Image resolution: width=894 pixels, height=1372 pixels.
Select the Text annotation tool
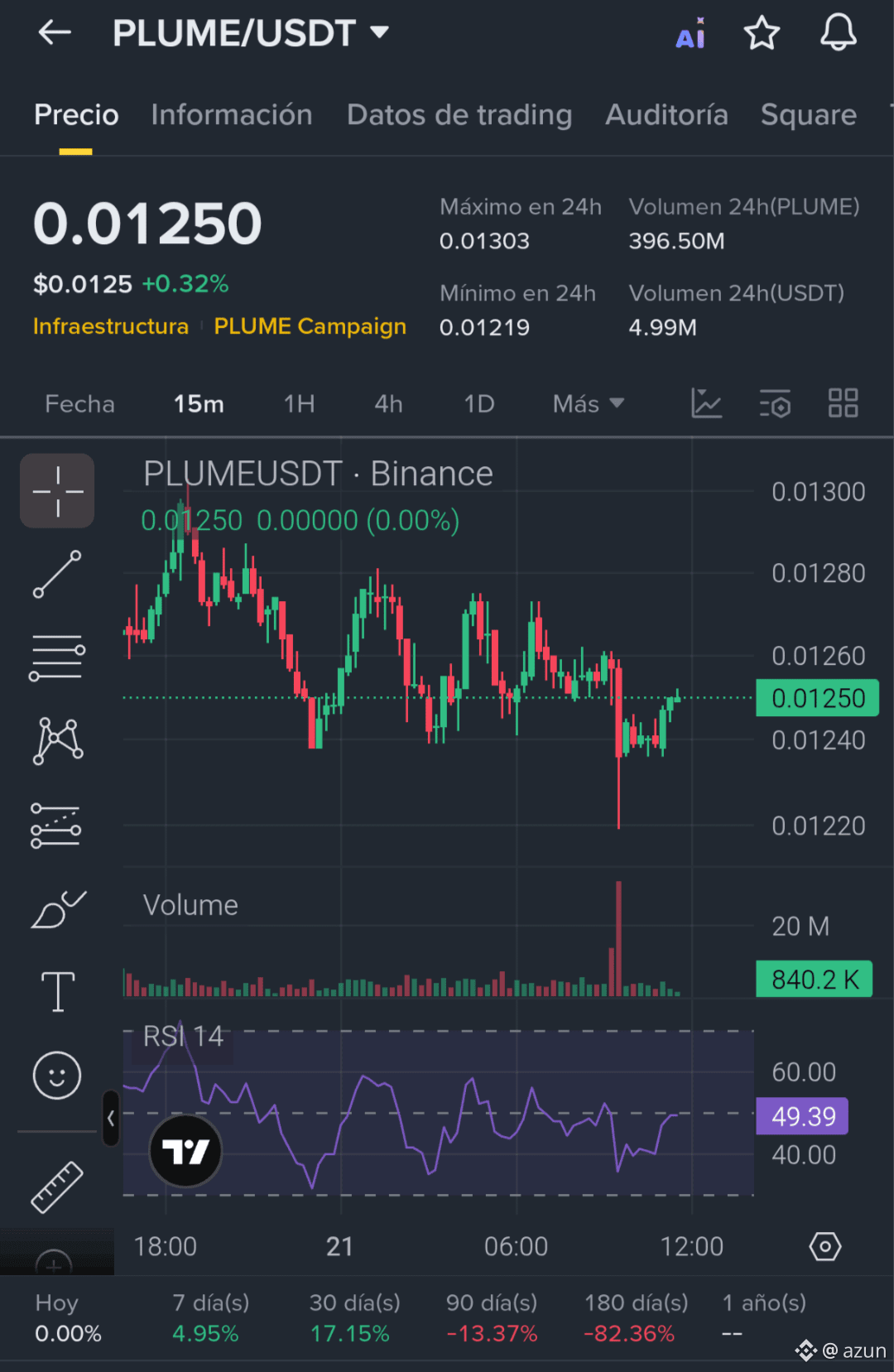click(58, 992)
